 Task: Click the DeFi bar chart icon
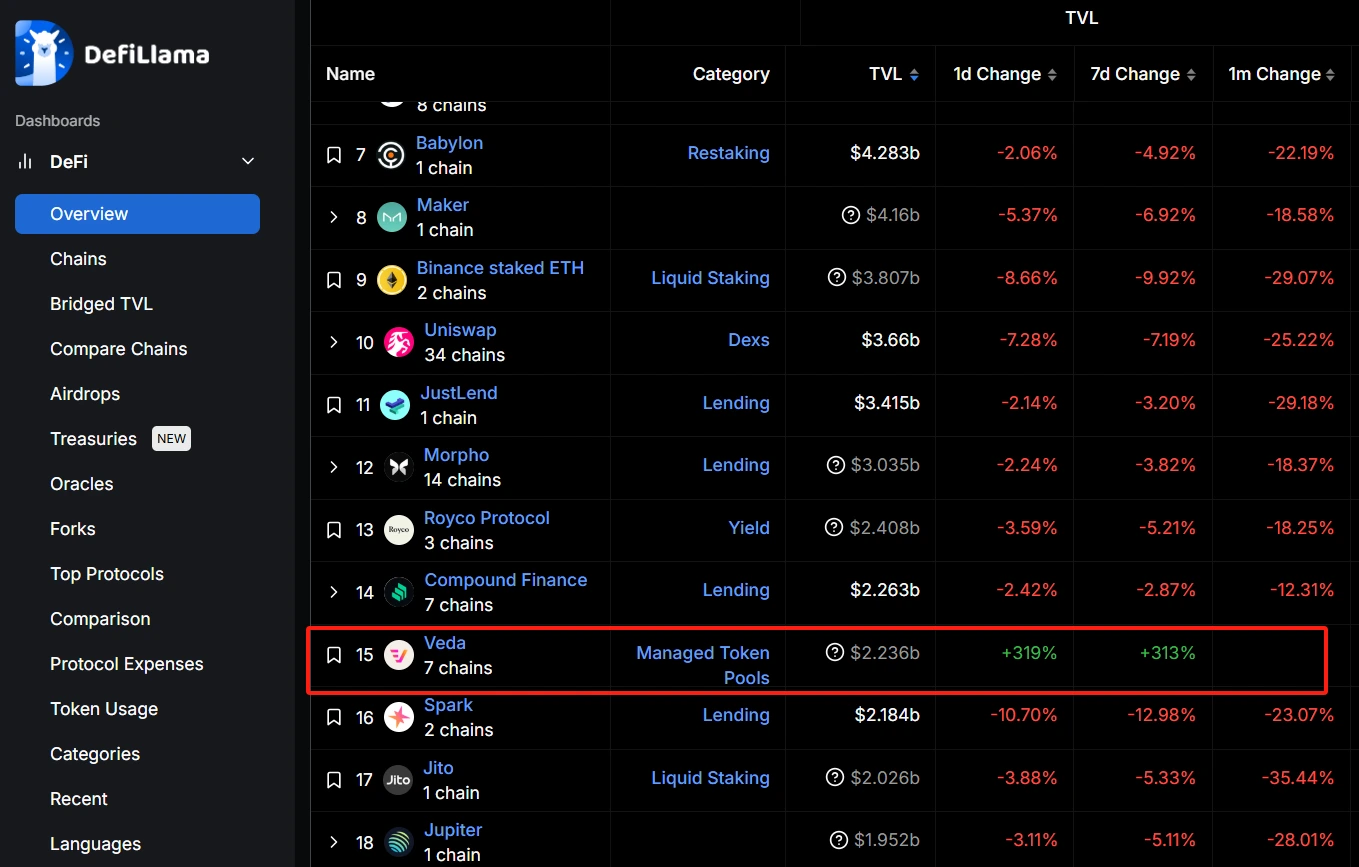(x=26, y=162)
